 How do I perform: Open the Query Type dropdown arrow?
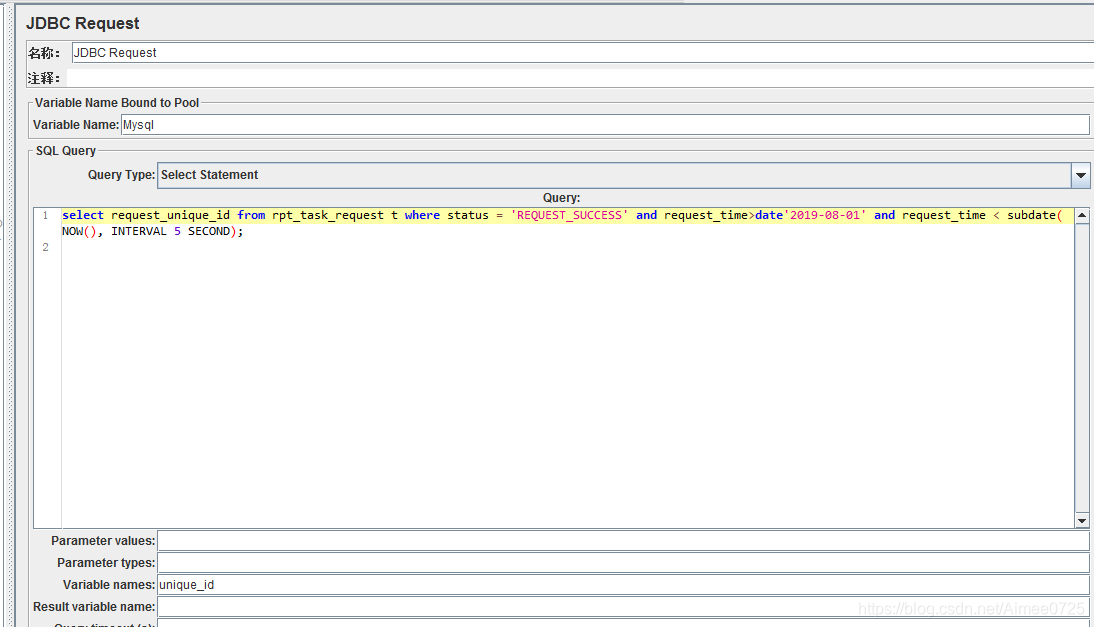(x=1081, y=175)
